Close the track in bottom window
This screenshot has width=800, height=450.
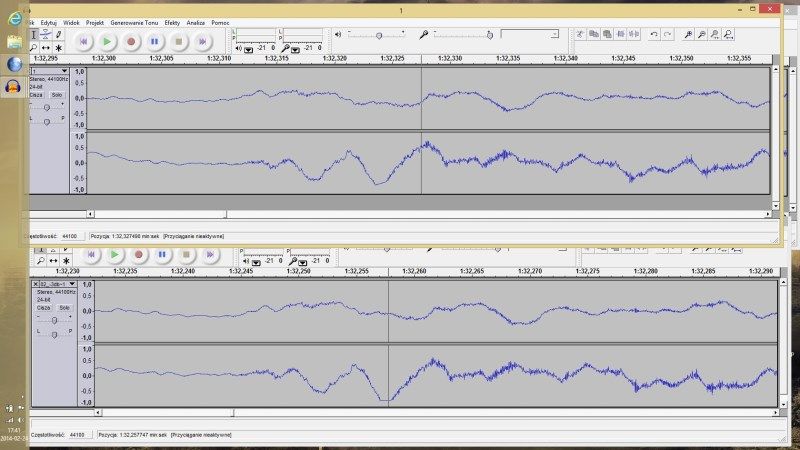point(36,284)
